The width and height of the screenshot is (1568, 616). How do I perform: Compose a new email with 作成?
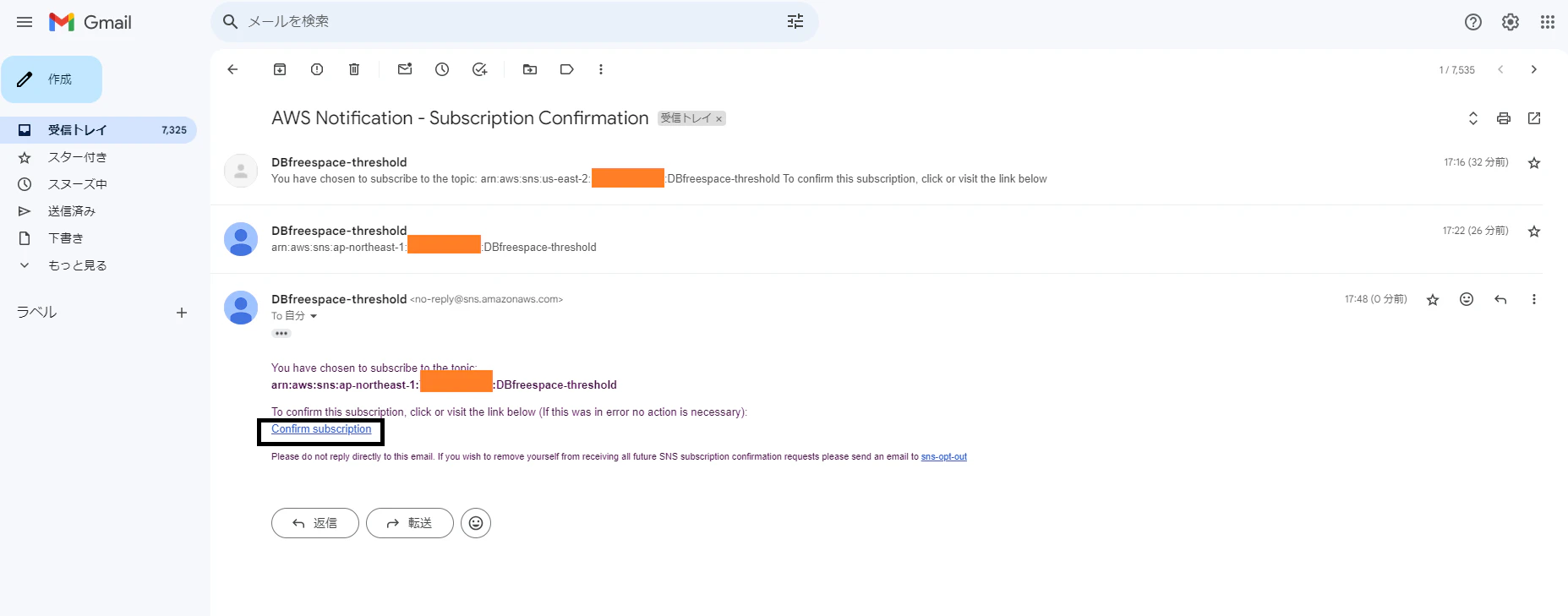[52, 79]
